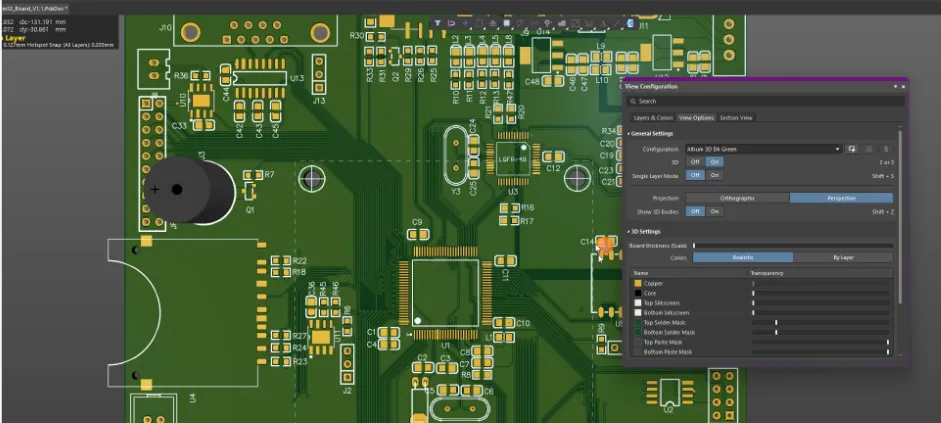Screen dimensions: 941x423
Task: Select the place polygon pour tool
Action: [x=562, y=23]
